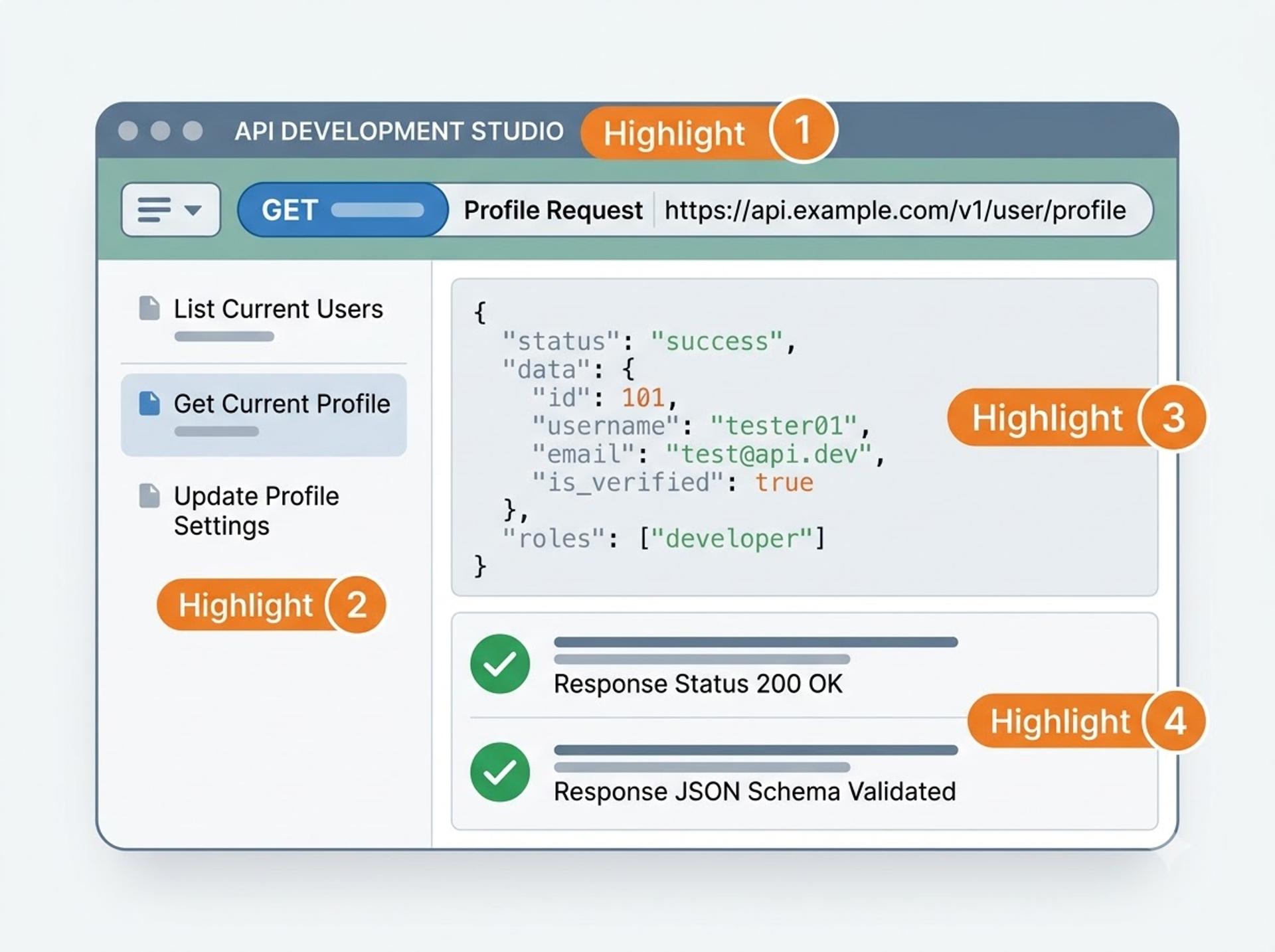The width and height of the screenshot is (1275, 952).
Task: Open the hamburger menu dropdown
Action: click(x=171, y=210)
